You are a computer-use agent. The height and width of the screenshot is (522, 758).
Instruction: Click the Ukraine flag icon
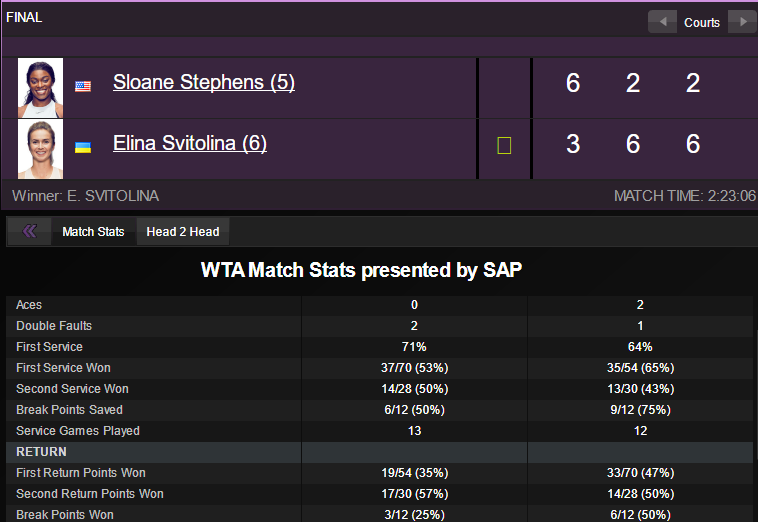(x=83, y=147)
